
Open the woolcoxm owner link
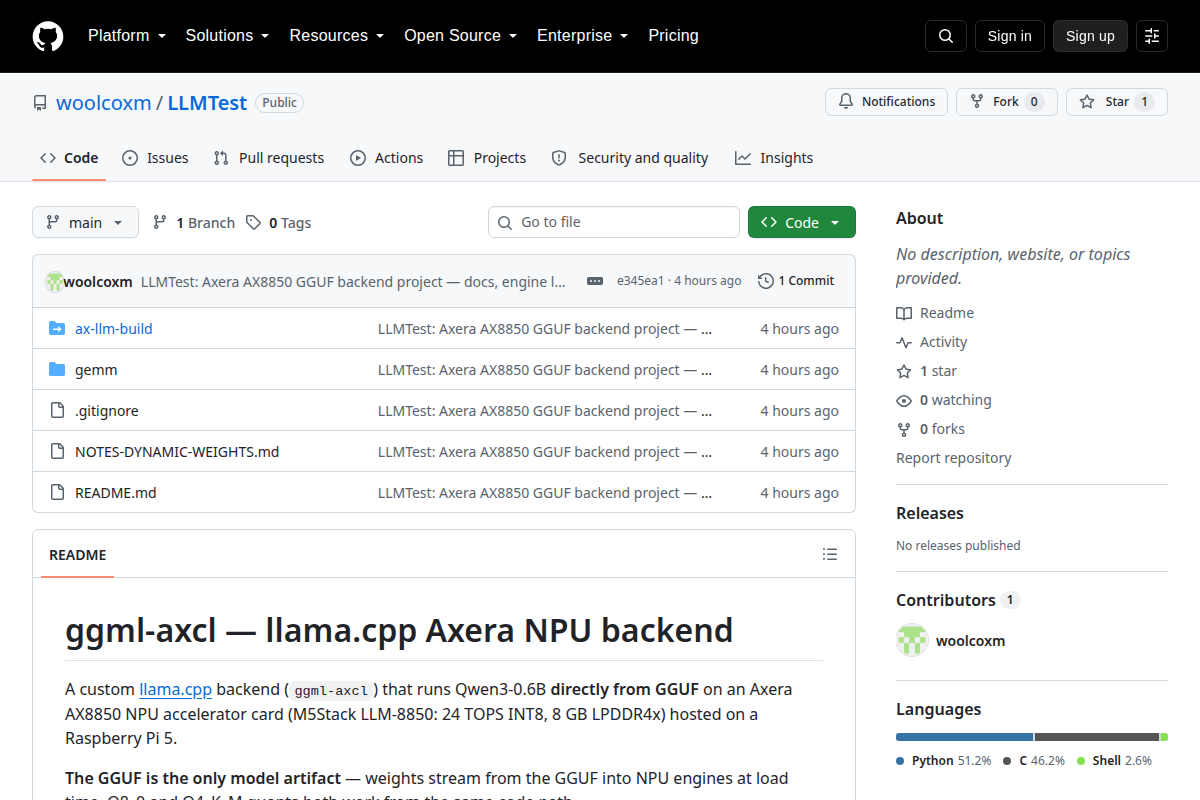[104, 102]
